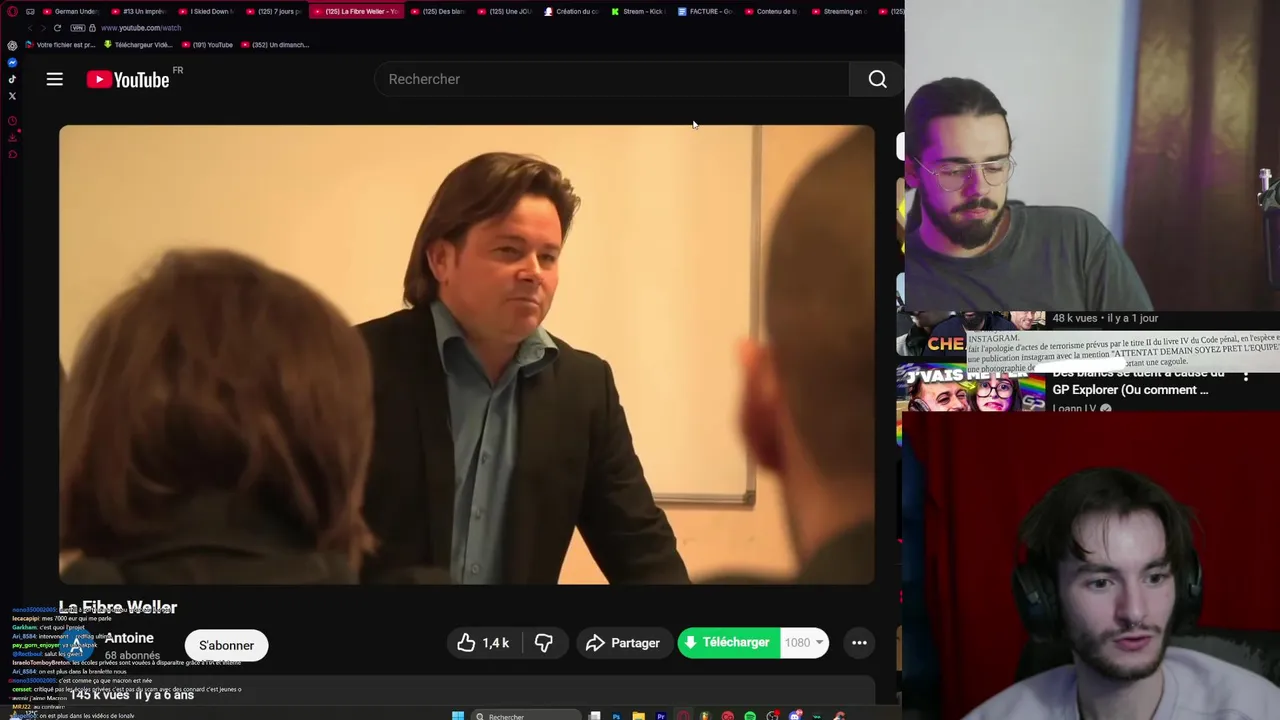Click the video player frame
The width and height of the screenshot is (1280, 720).
point(466,354)
